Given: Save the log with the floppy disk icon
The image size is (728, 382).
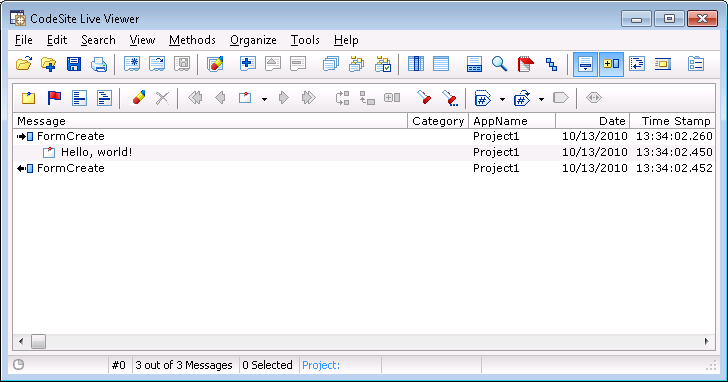Looking at the screenshot, I should (x=74, y=64).
